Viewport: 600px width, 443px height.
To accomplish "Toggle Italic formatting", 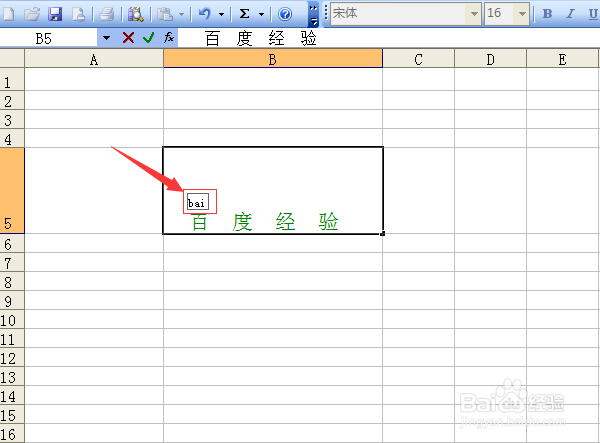I will [570, 14].
